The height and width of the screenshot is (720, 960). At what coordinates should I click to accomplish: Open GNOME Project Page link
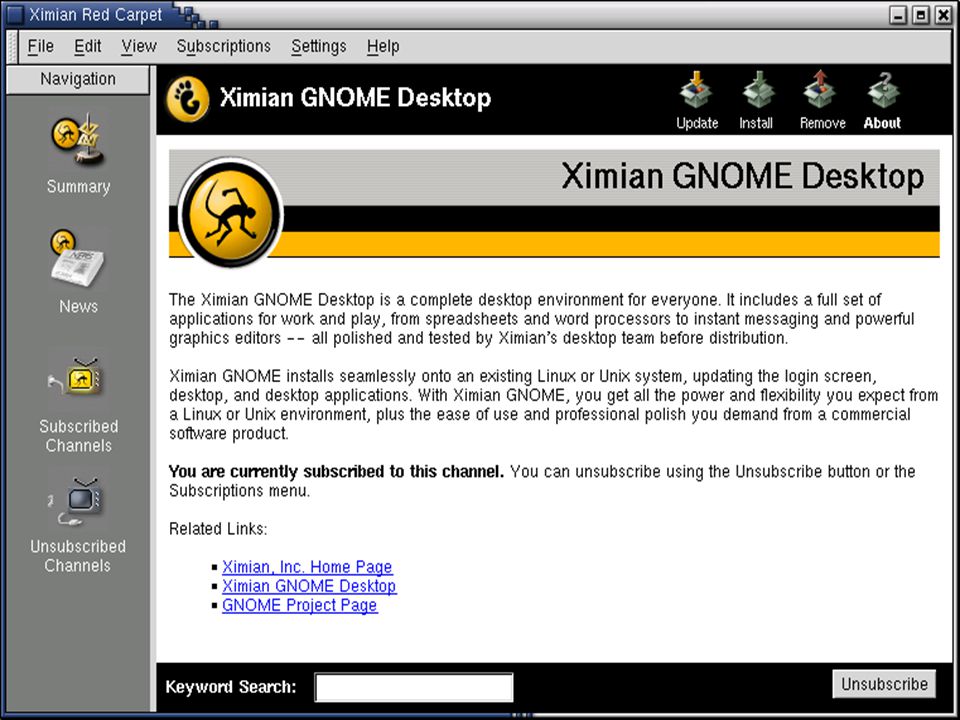(300, 605)
